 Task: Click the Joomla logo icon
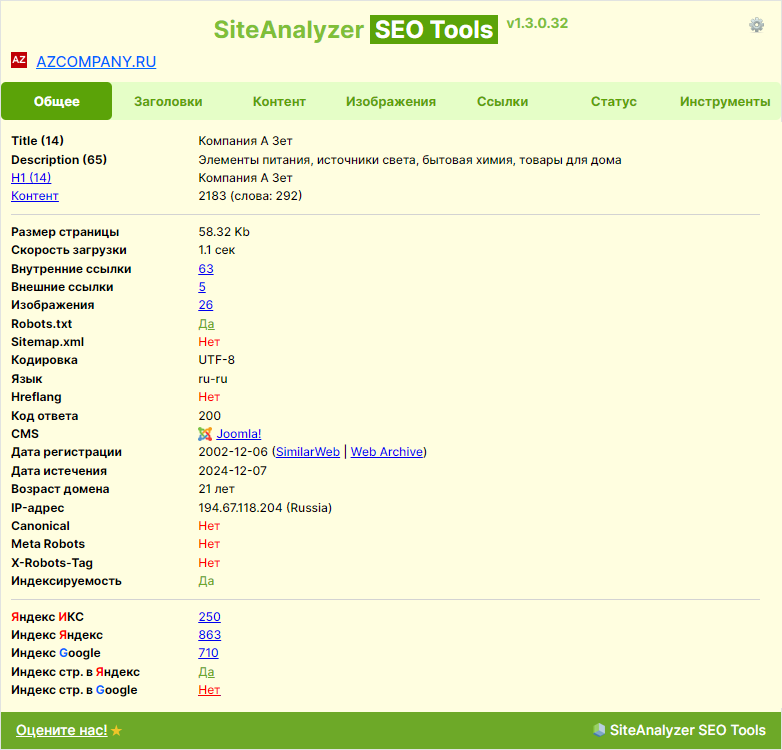205,434
